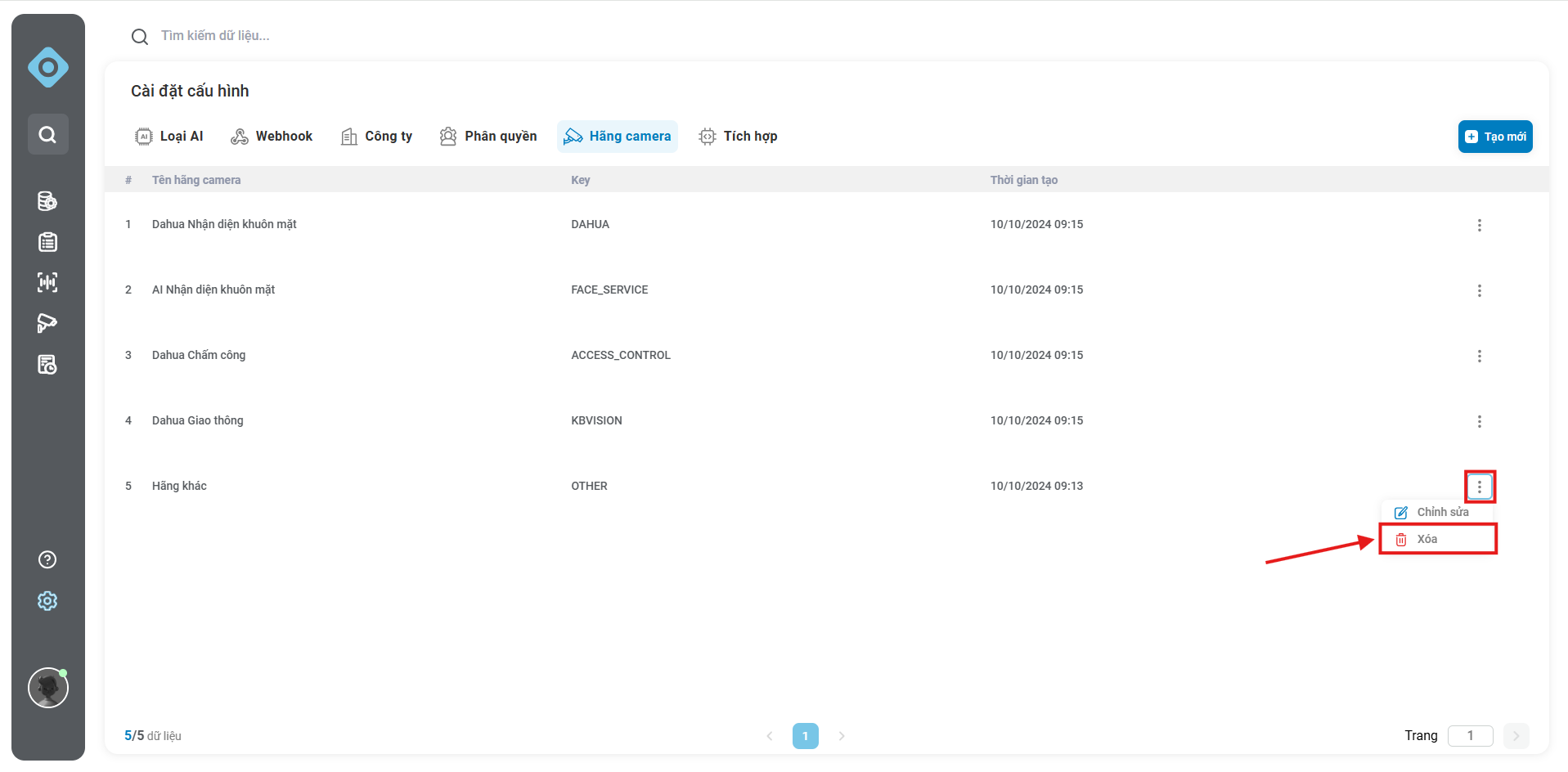
Task: Open actions menu for Dahua Chấm công
Action: pyautogui.click(x=1479, y=356)
